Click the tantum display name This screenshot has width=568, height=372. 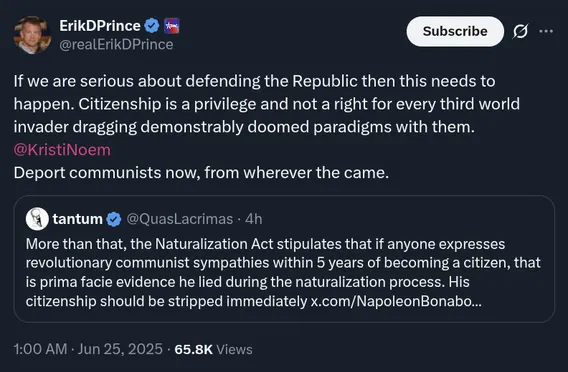click(x=77, y=219)
